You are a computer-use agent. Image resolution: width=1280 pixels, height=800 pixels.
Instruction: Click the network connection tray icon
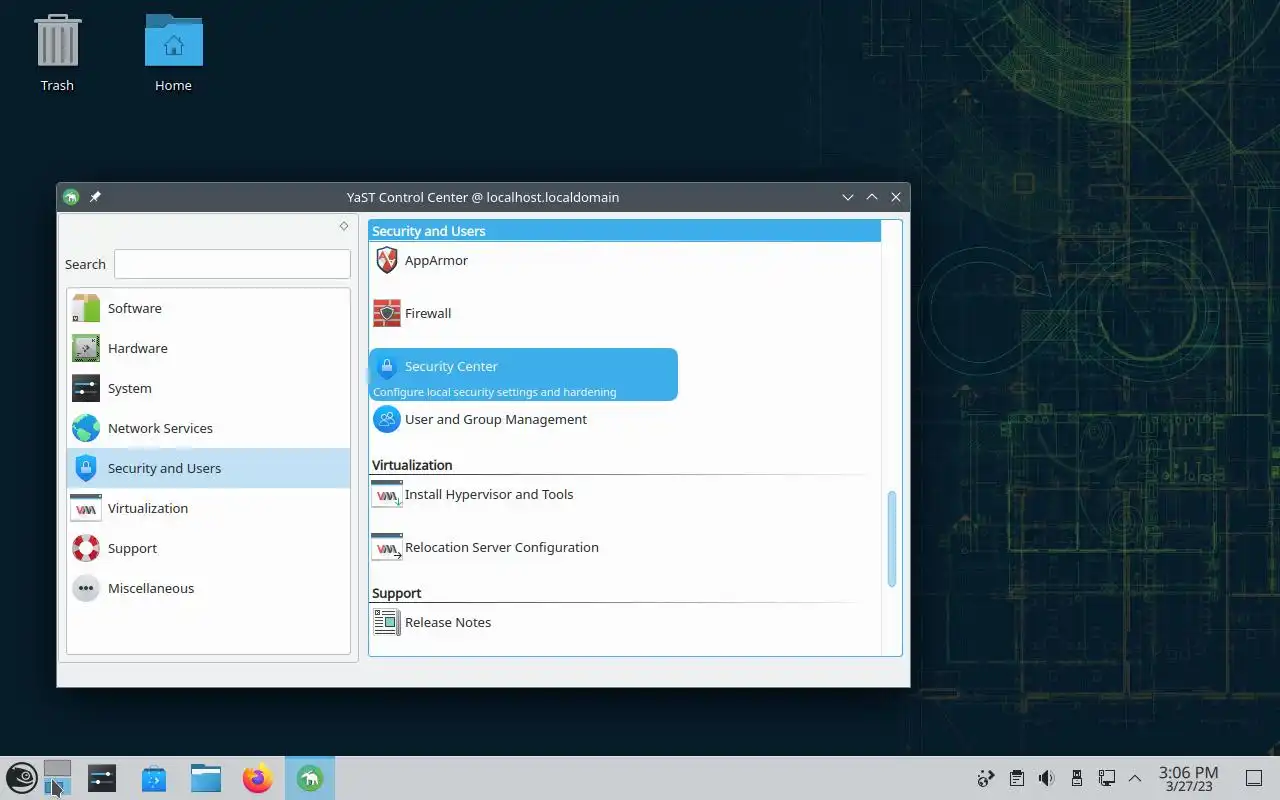pos(1106,778)
